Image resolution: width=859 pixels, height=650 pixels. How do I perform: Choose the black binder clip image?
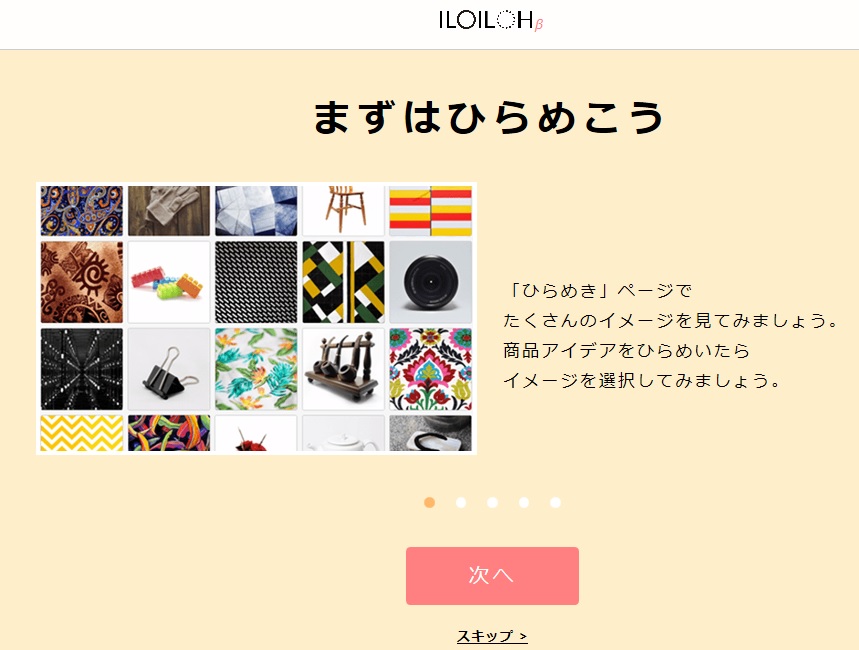click(x=169, y=369)
